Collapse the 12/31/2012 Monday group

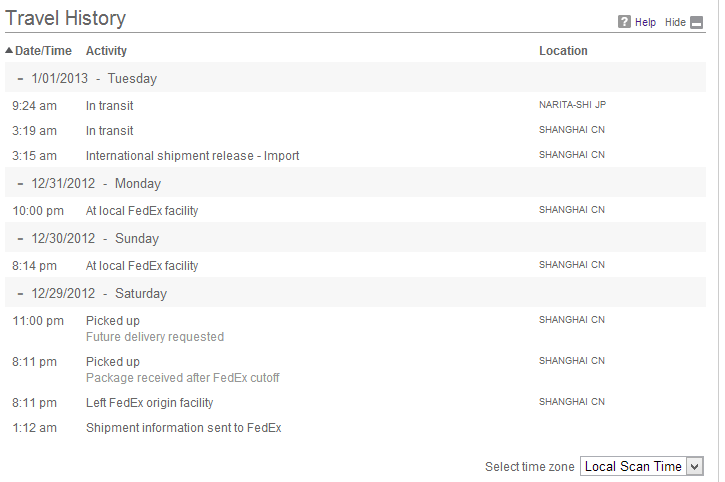point(20,184)
